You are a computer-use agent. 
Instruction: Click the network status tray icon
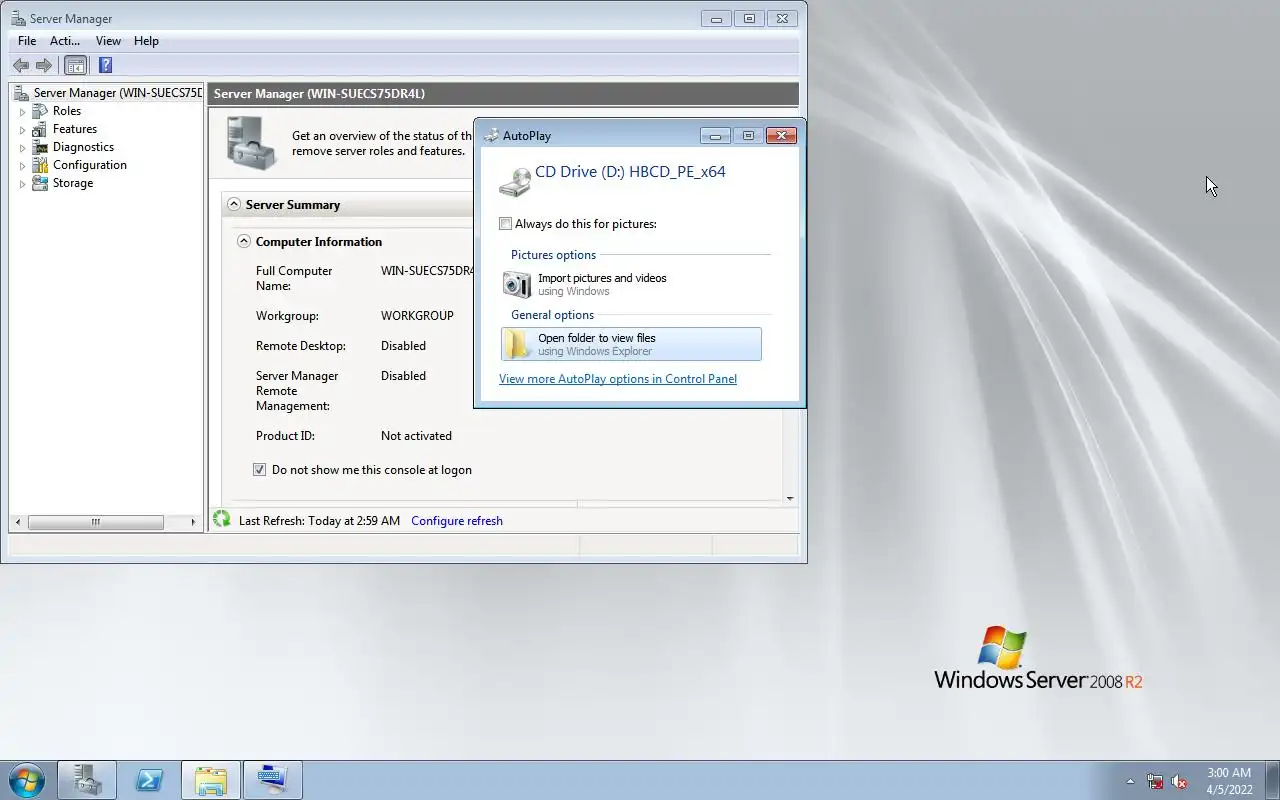pos(1155,781)
